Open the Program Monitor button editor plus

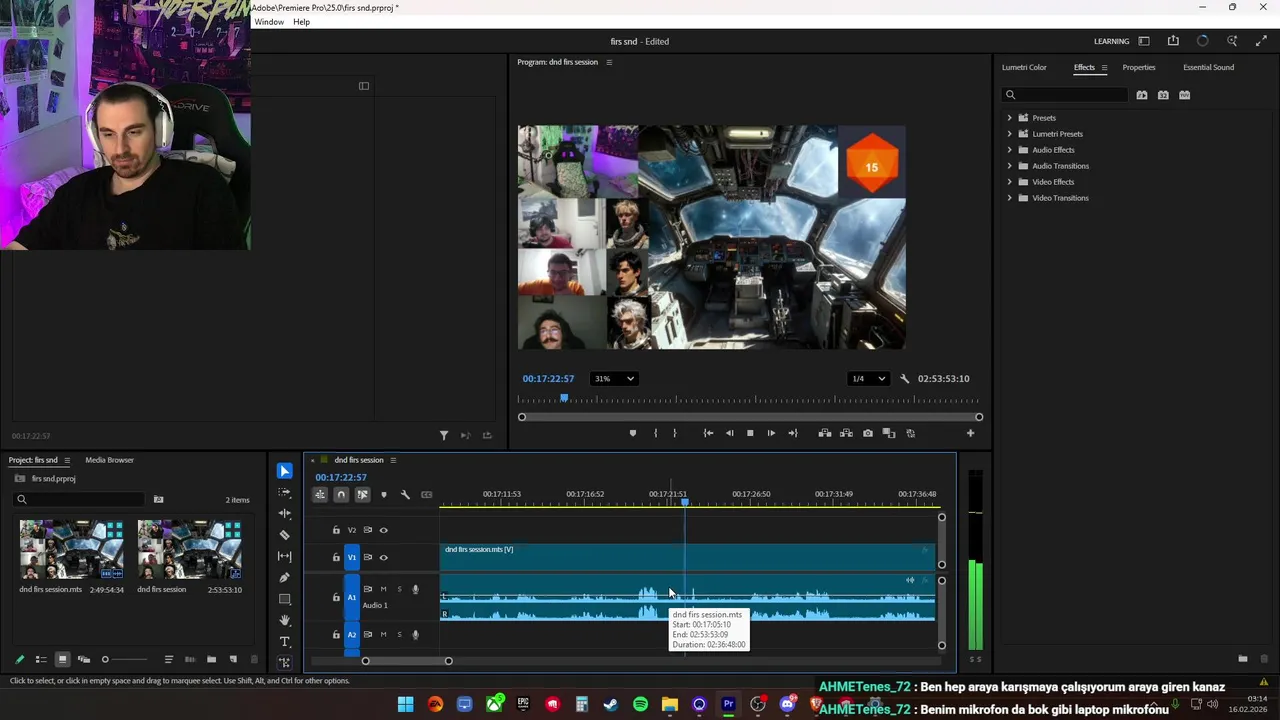pyautogui.click(x=970, y=433)
